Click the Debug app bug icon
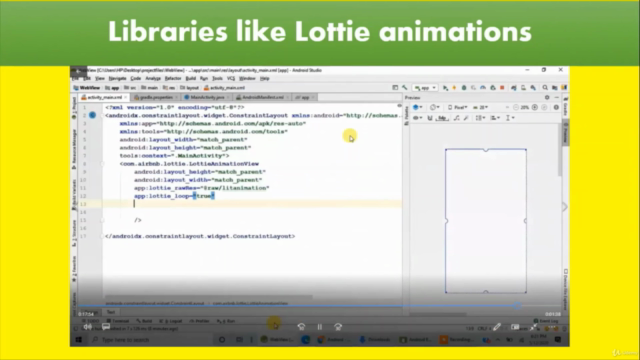 click(464, 88)
